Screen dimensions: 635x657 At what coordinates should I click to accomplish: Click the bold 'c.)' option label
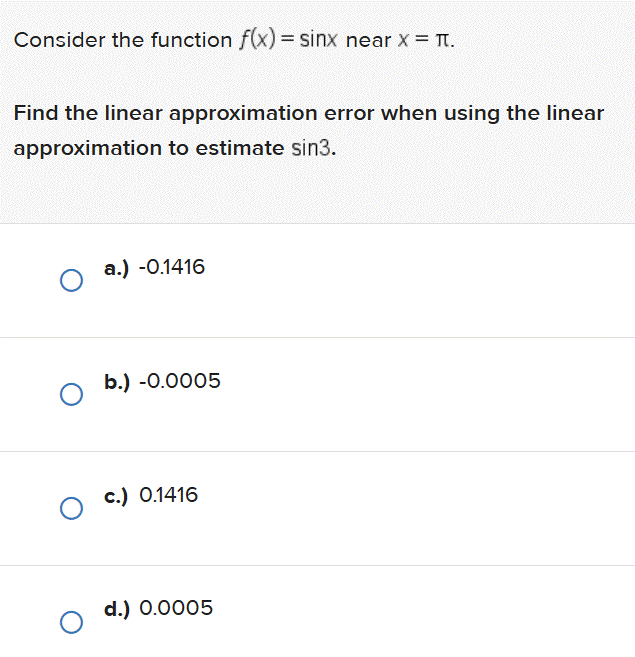click(116, 496)
